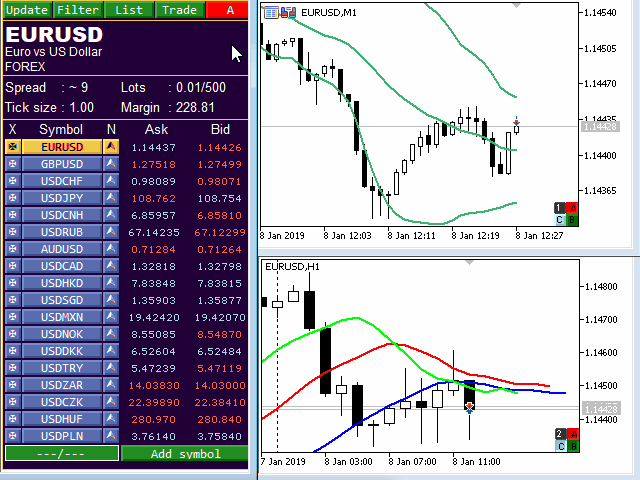Click the Symbol column header
The height and width of the screenshot is (480, 640).
pyautogui.click(x=61, y=129)
